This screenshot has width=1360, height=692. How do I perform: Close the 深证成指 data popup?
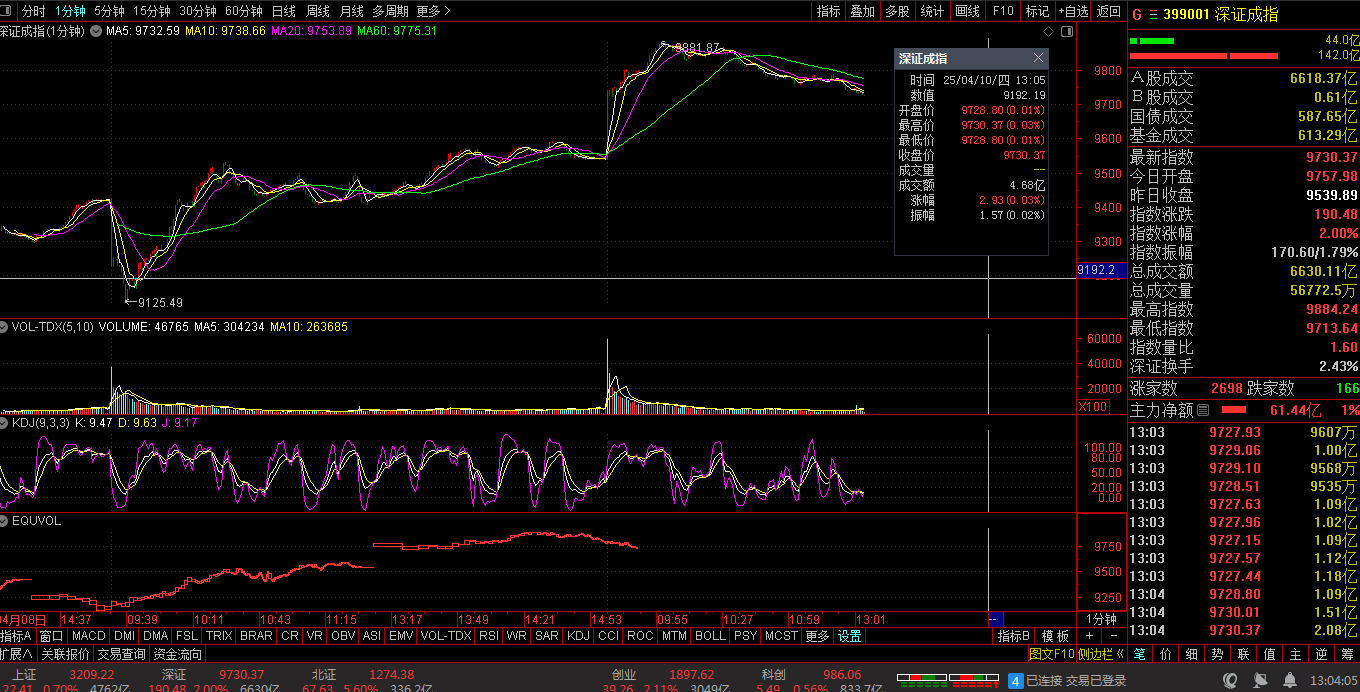1038,58
